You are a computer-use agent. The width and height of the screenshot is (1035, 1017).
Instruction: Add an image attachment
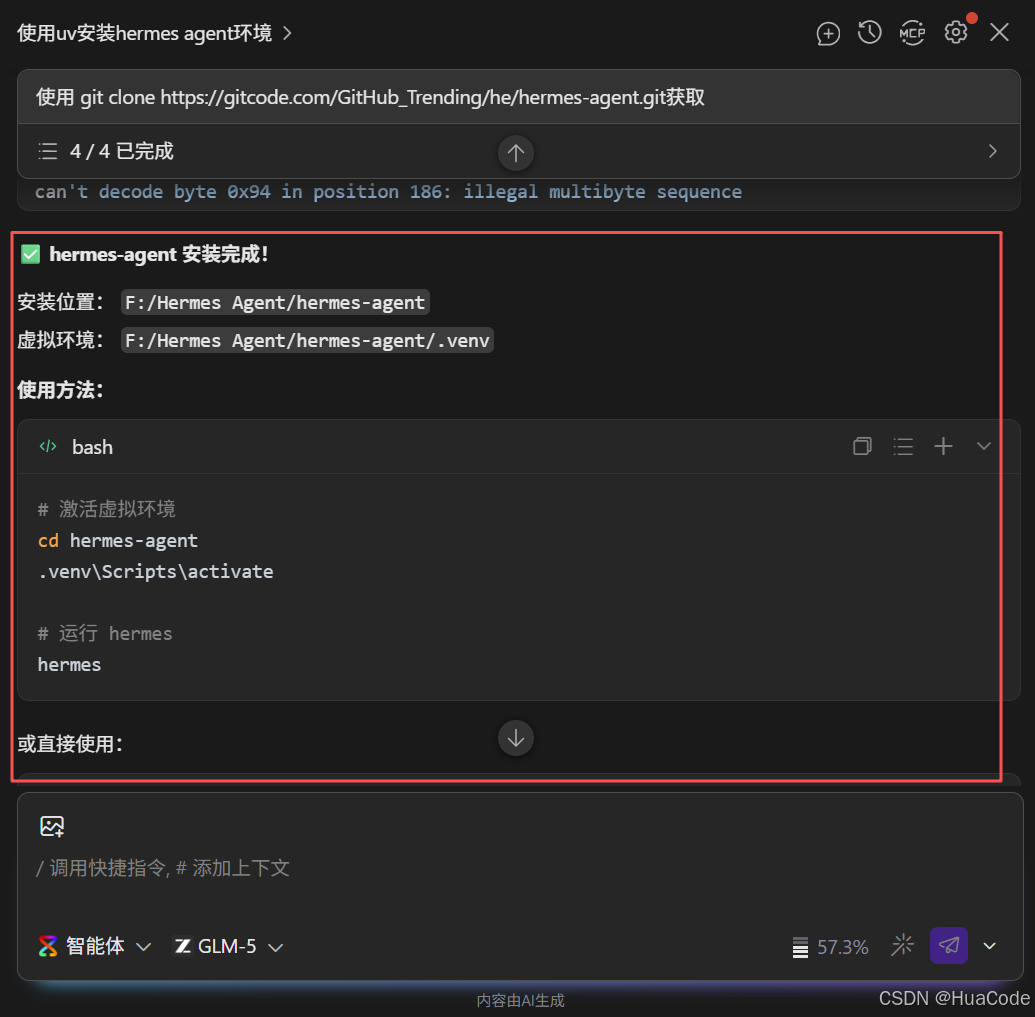tap(52, 826)
